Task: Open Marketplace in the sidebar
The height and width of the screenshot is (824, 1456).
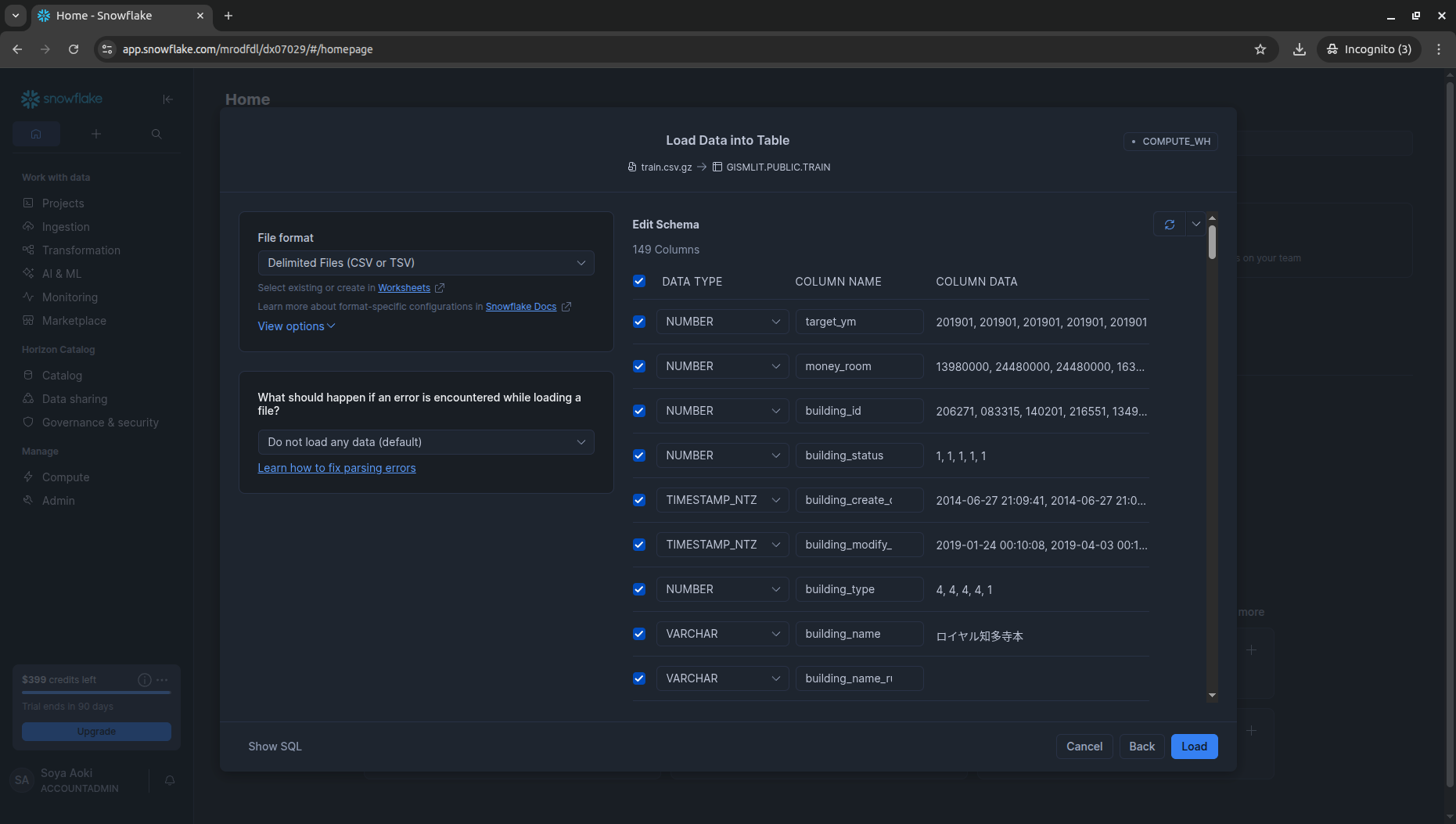Action: (74, 321)
